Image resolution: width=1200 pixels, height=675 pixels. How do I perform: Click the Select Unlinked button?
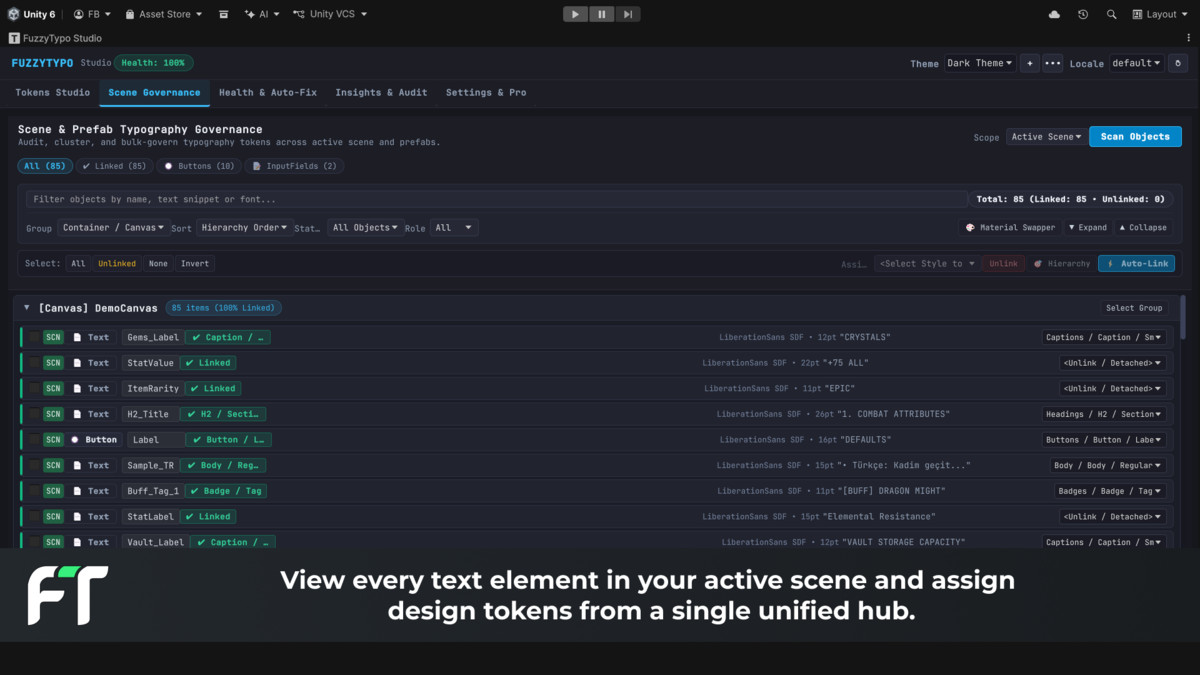pos(117,264)
